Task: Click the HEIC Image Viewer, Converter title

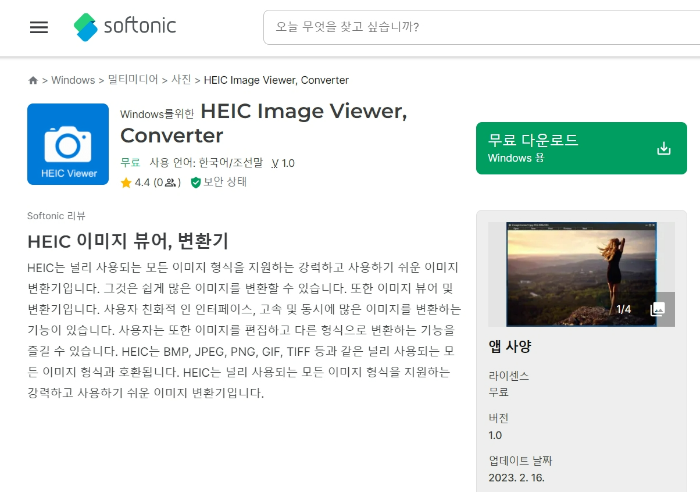Action: click(263, 123)
